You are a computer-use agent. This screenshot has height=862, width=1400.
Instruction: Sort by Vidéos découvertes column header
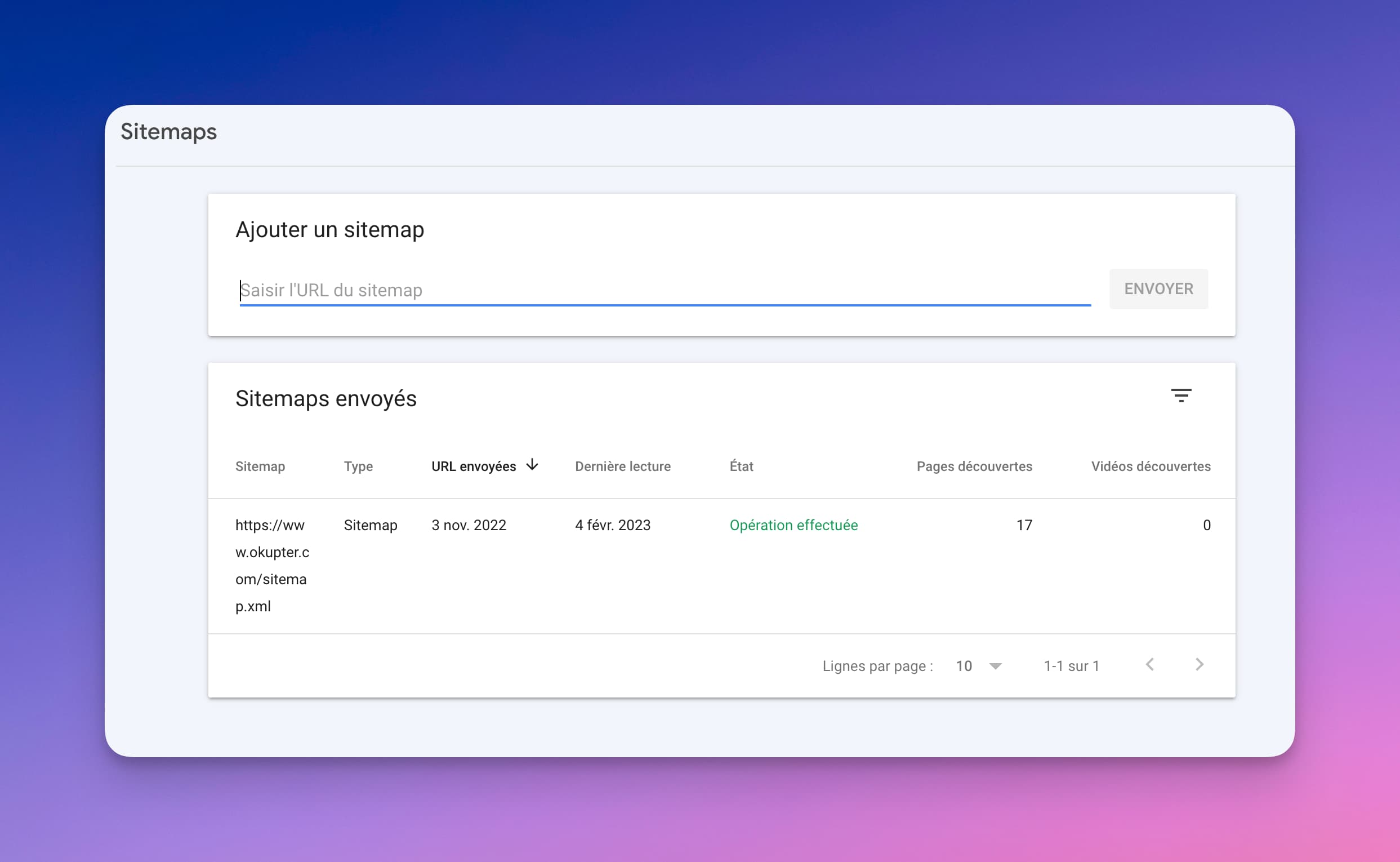click(1151, 466)
